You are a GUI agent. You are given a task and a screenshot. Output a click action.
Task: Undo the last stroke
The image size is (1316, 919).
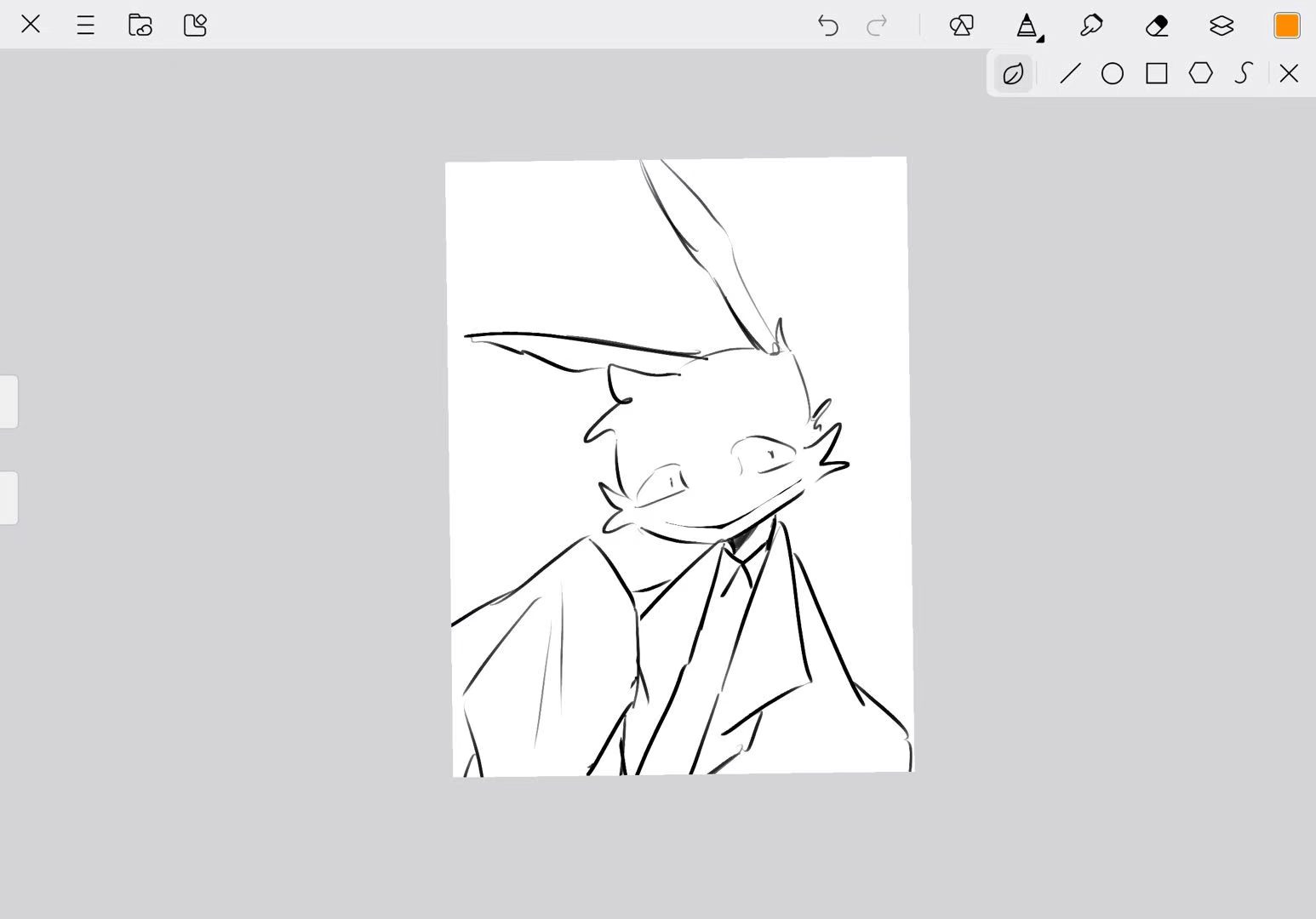pos(827,26)
